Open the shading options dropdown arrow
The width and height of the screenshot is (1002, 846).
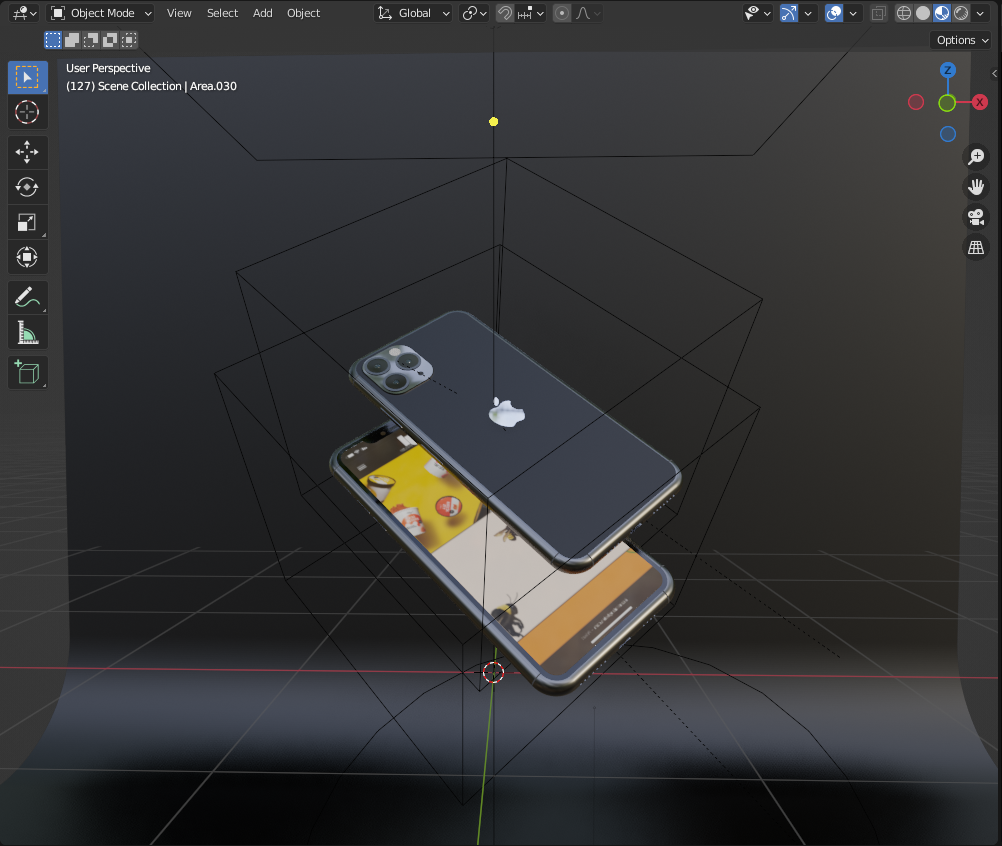980,13
